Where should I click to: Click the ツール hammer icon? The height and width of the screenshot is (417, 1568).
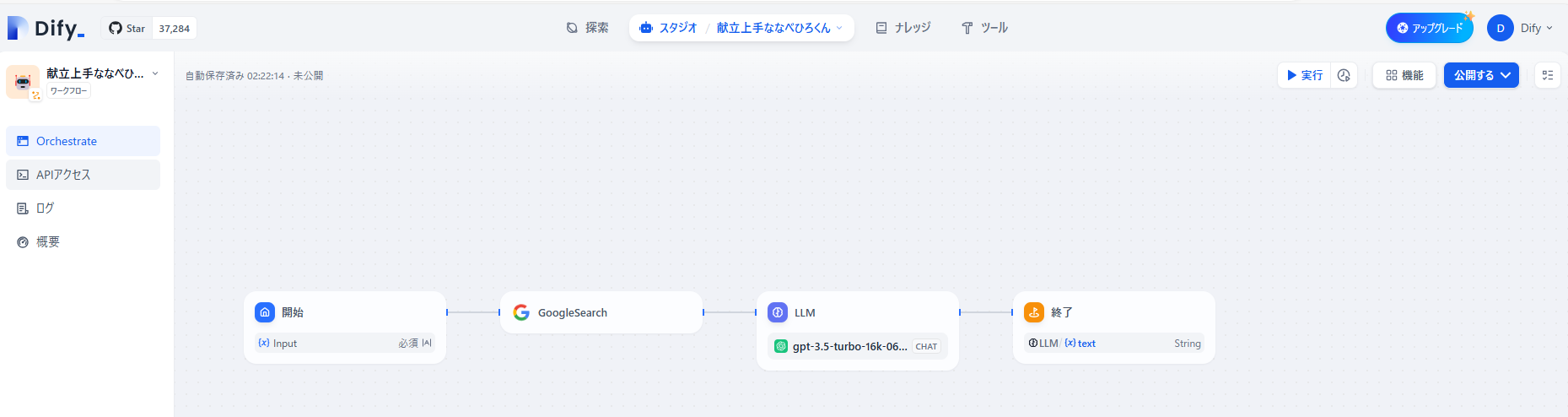(967, 28)
